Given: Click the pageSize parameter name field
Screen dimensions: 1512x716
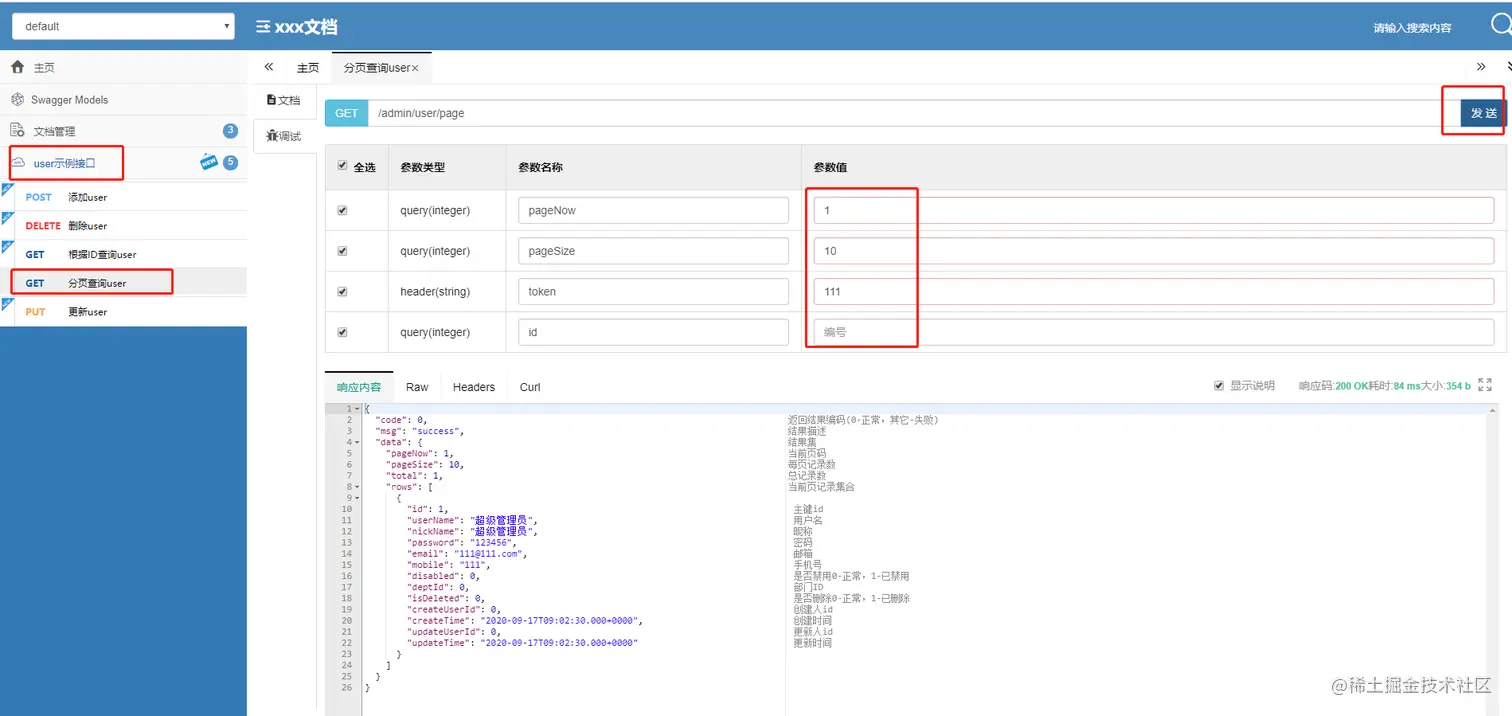Looking at the screenshot, I should pyautogui.click(x=653, y=251).
